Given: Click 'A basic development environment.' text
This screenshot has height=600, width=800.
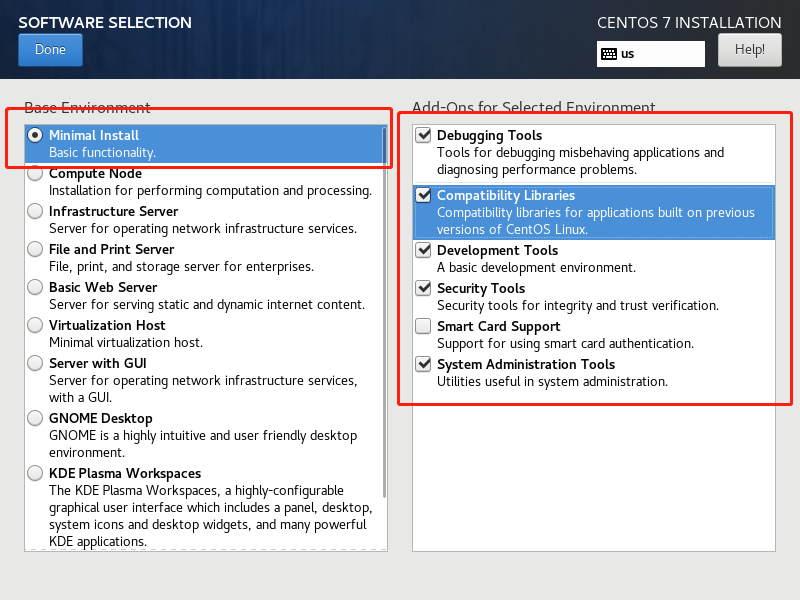Looking at the screenshot, I should tap(536, 267).
